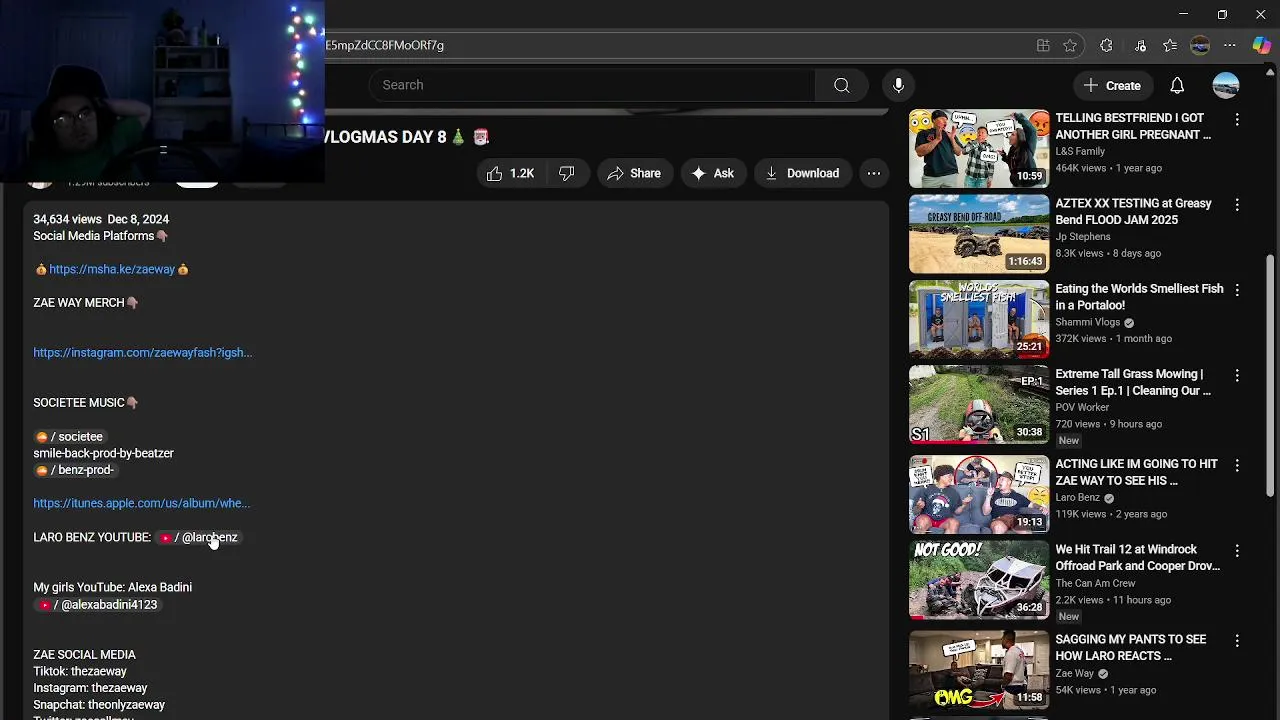The height and width of the screenshot is (720, 1280).
Task: Click the Ask button
Action: [x=712, y=173]
